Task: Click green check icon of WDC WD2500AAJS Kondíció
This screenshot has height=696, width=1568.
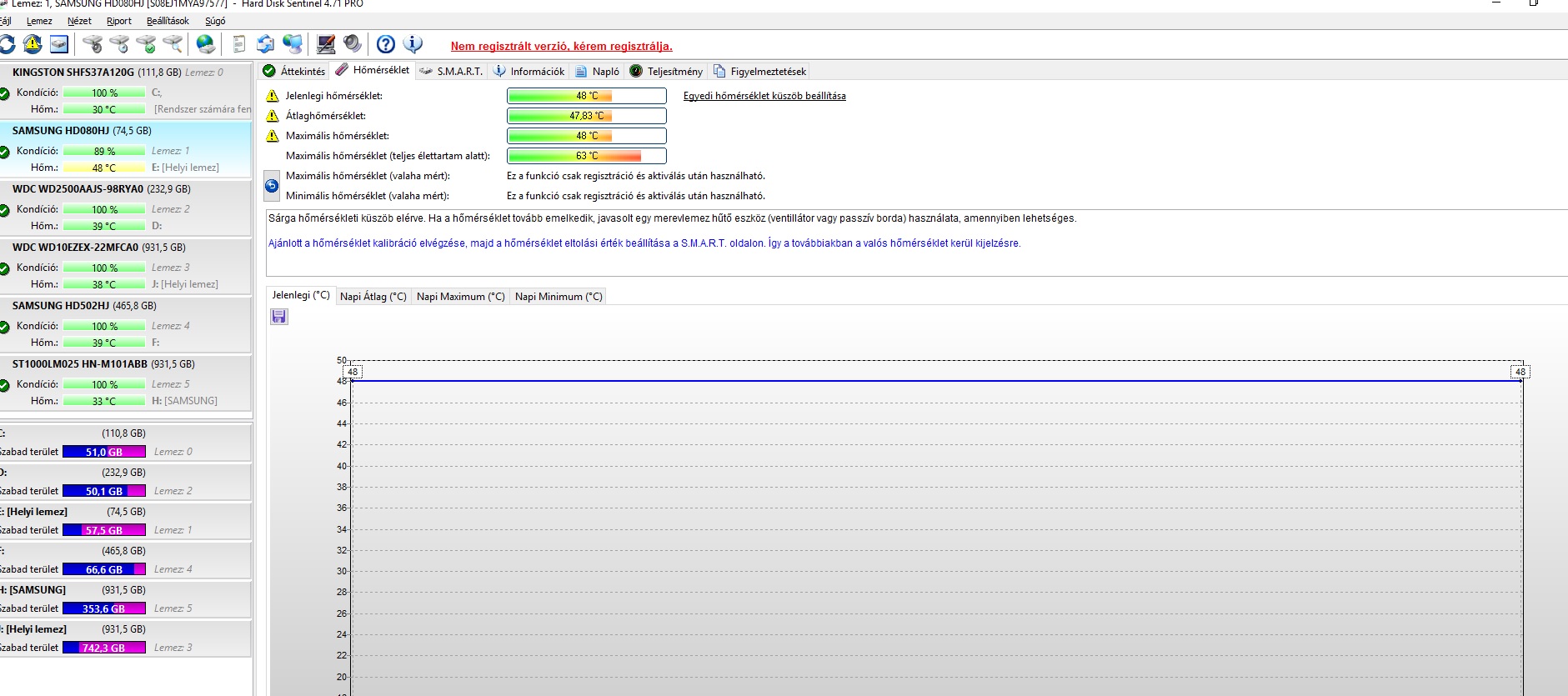Action: tap(4, 210)
